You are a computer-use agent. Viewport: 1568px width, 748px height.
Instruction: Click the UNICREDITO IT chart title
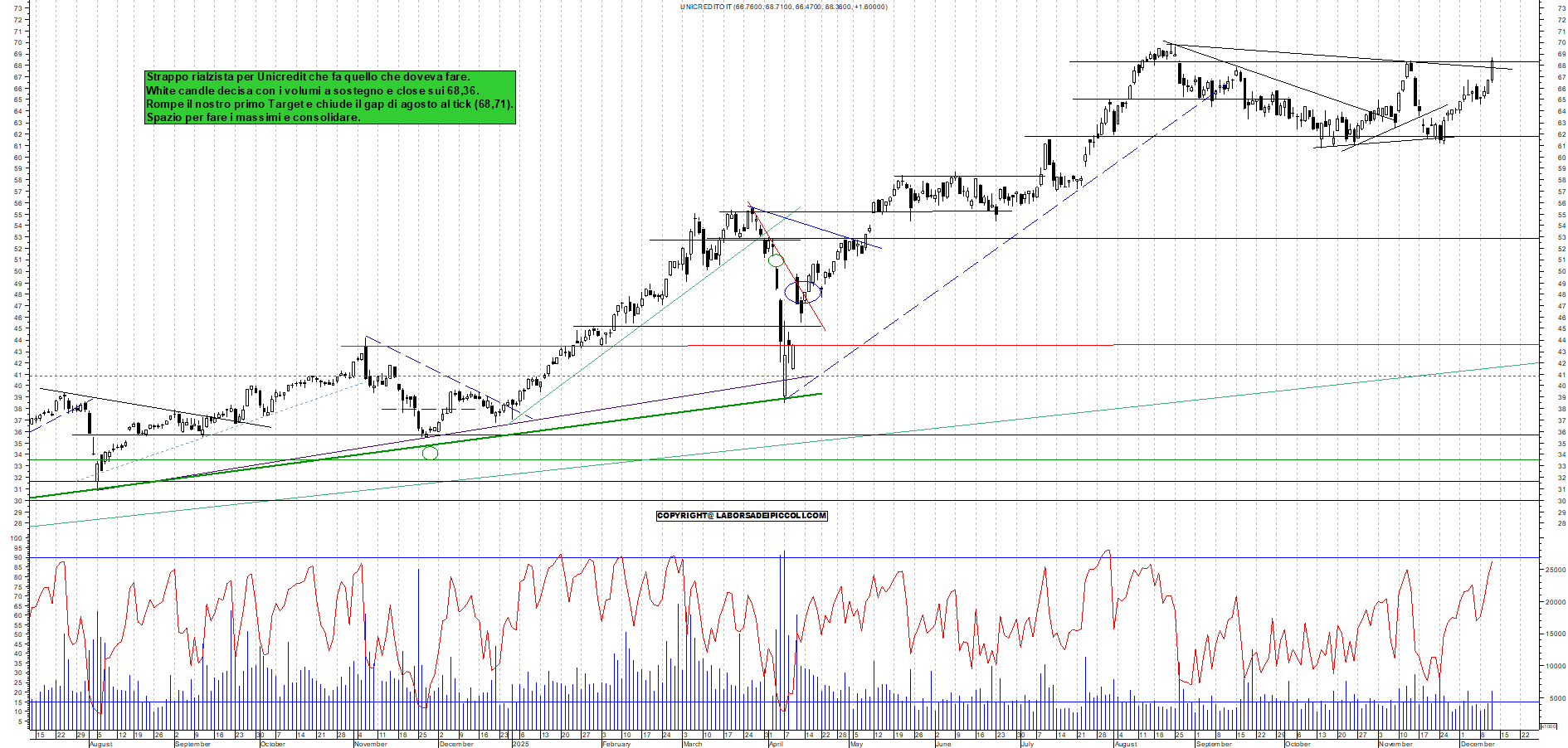coord(783,7)
